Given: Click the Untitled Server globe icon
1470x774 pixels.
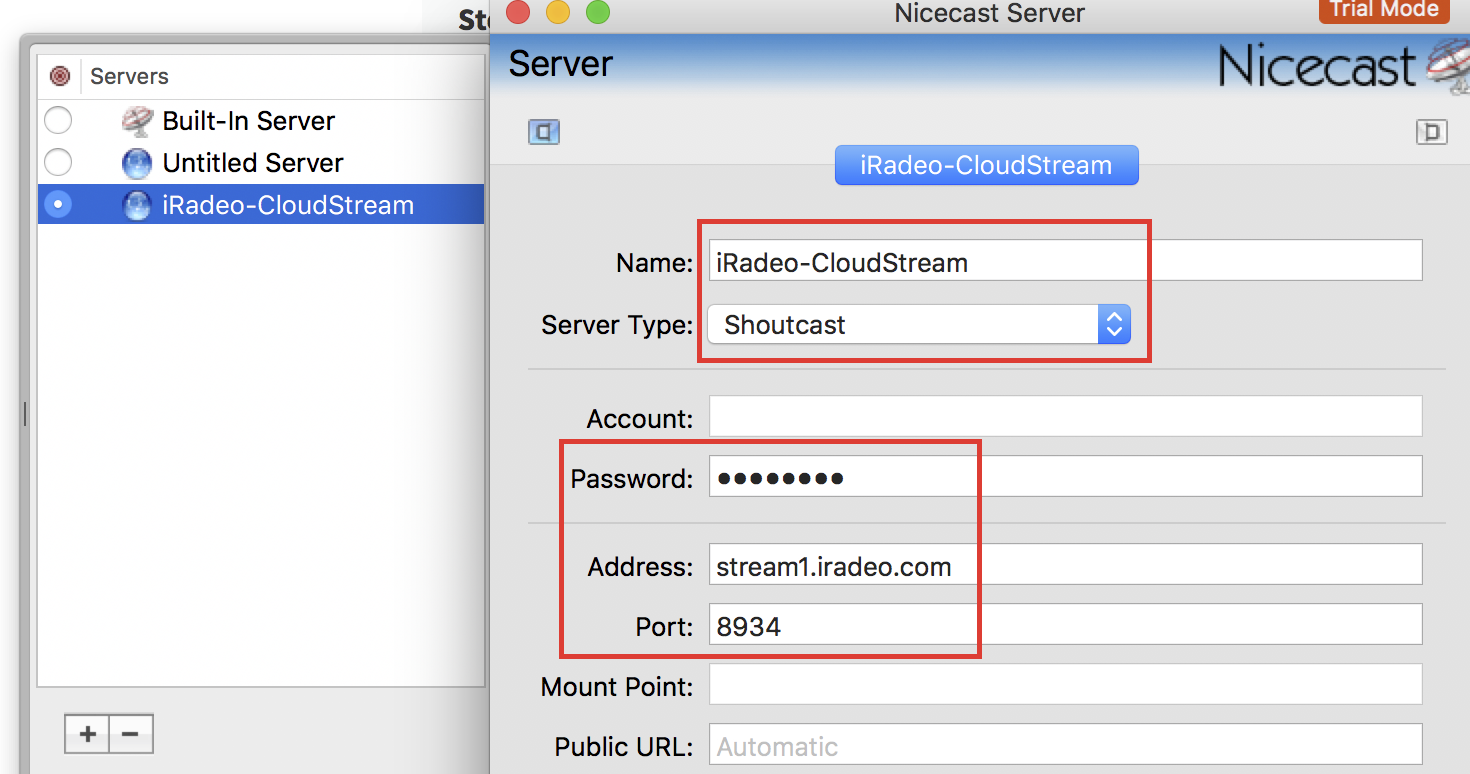Looking at the screenshot, I should (x=137, y=163).
